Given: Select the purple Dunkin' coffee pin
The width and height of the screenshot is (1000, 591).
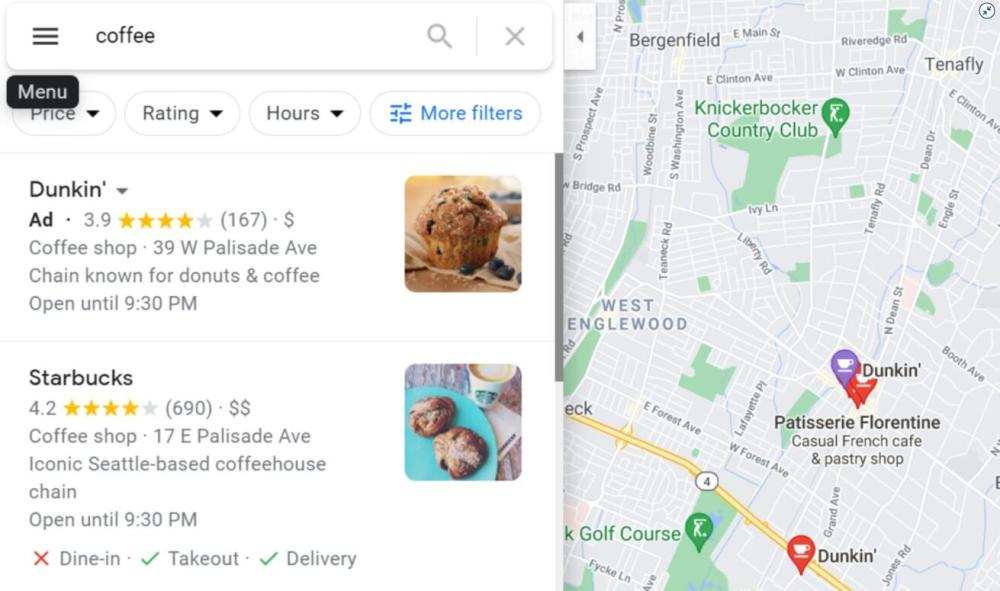Looking at the screenshot, I should tap(845, 367).
